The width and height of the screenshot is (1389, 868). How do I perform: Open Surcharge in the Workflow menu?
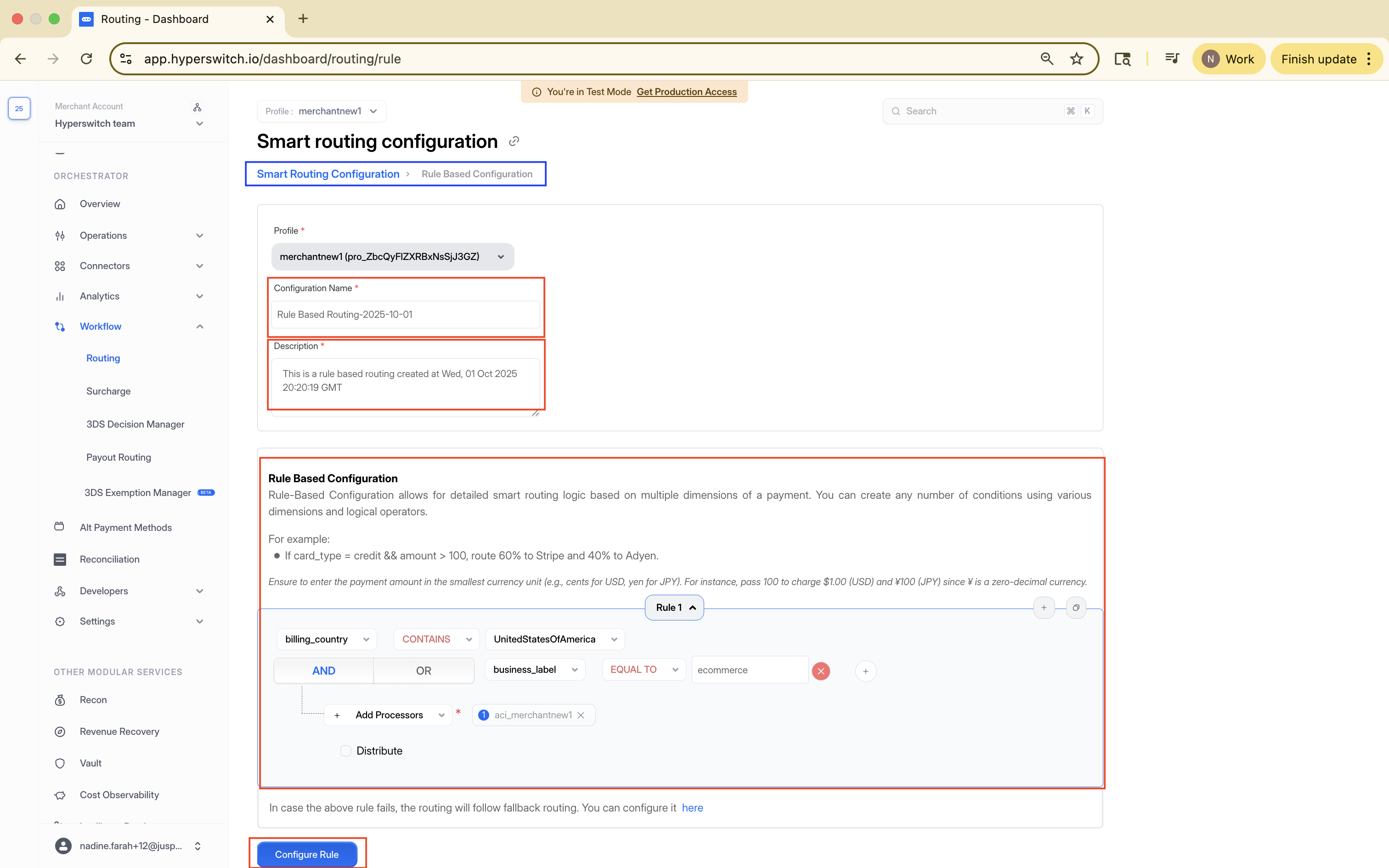pos(108,391)
